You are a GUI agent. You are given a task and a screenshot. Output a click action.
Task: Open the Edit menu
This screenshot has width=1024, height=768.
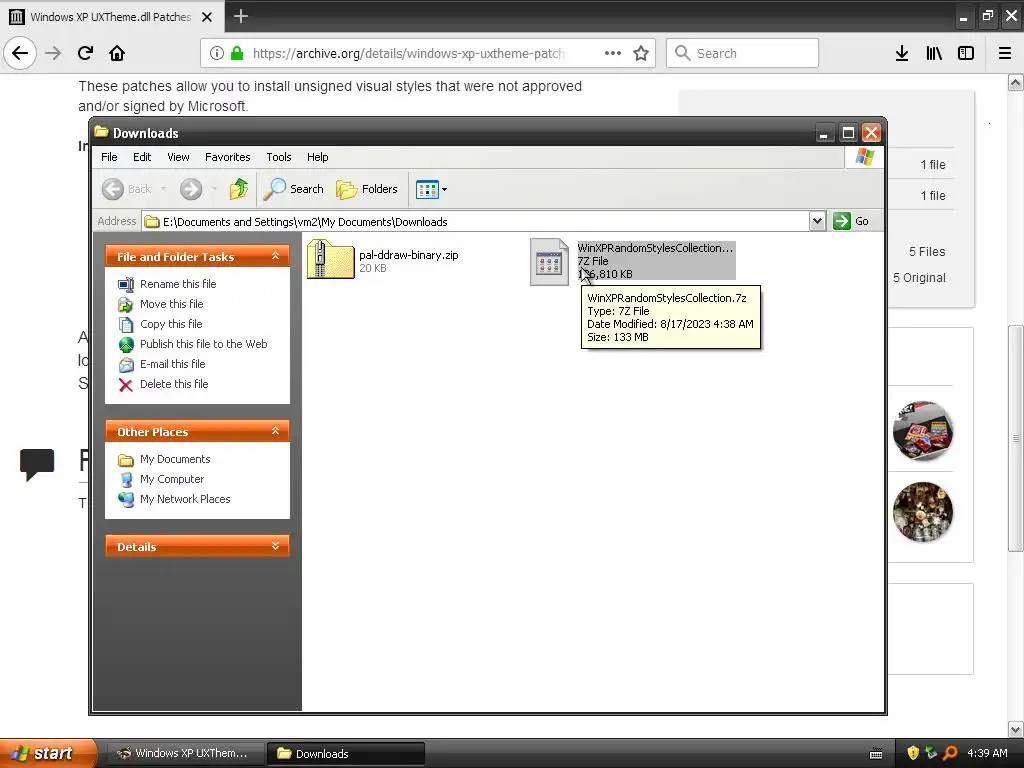click(x=142, y=157)
